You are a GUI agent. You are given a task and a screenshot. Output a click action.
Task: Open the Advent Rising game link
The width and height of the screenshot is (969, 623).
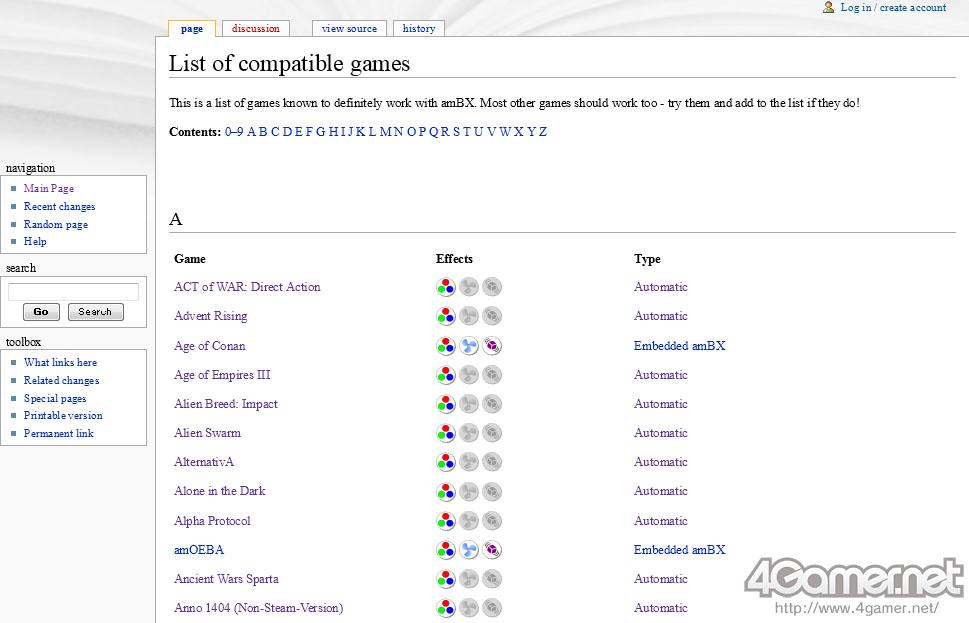click(x=210, y=316)
